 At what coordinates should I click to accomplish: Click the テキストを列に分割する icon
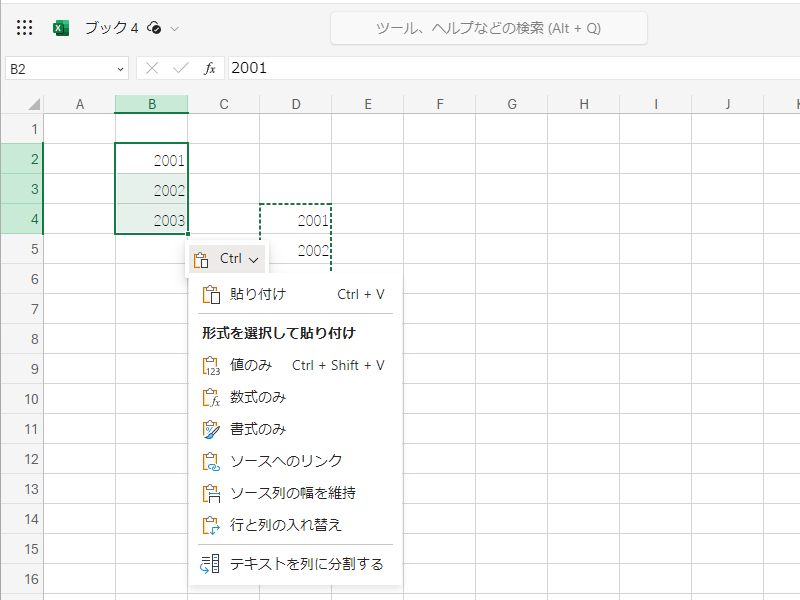211,564
